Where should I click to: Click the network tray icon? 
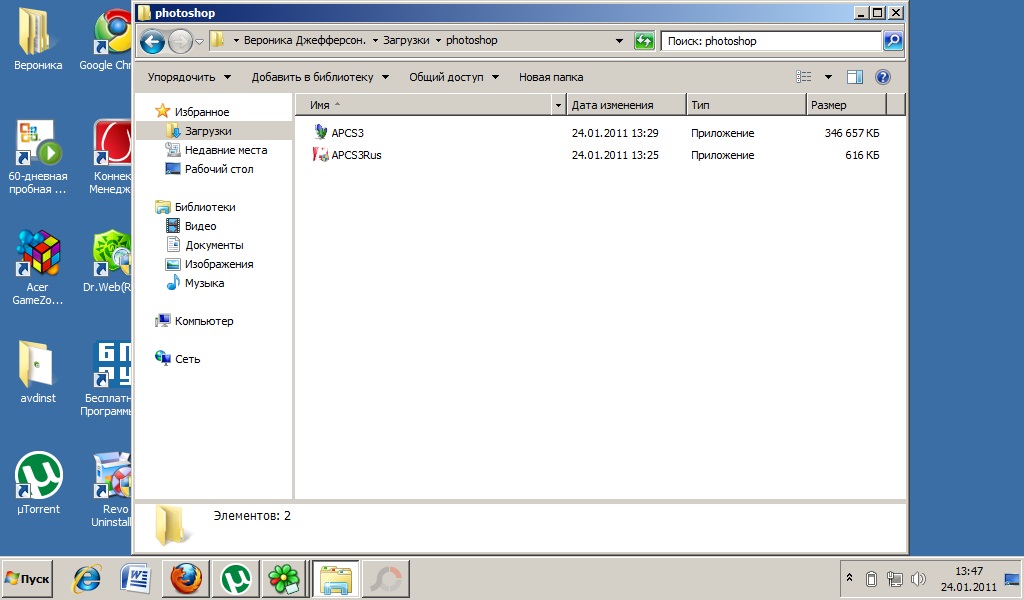click(895, 578)
